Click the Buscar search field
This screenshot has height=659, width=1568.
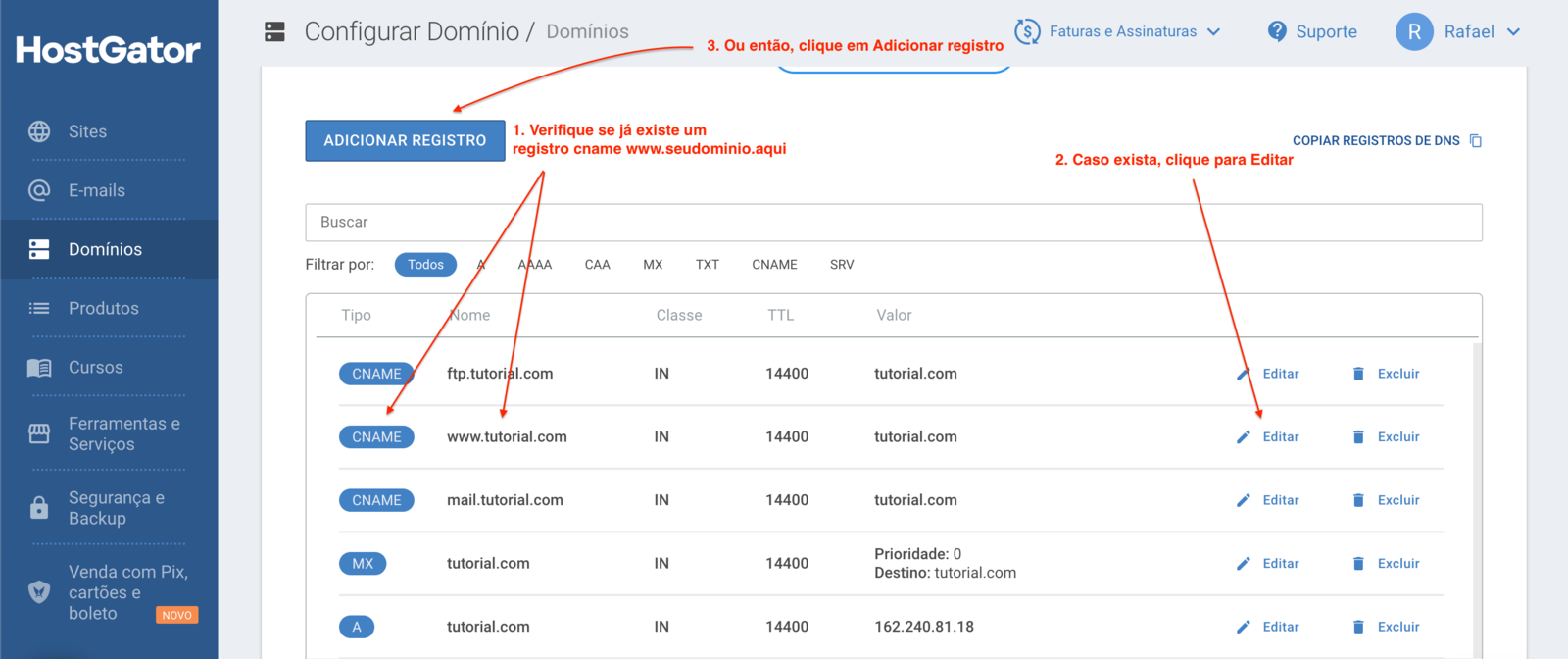click(894, 223)
